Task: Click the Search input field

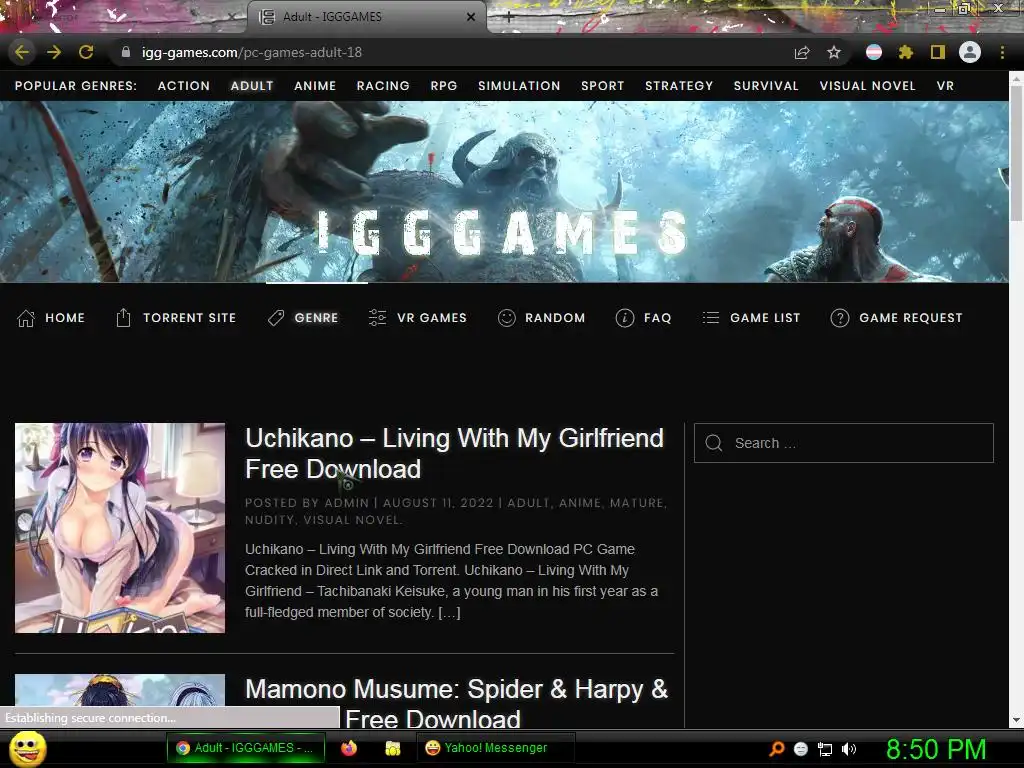Action: [x=844, y=443]
